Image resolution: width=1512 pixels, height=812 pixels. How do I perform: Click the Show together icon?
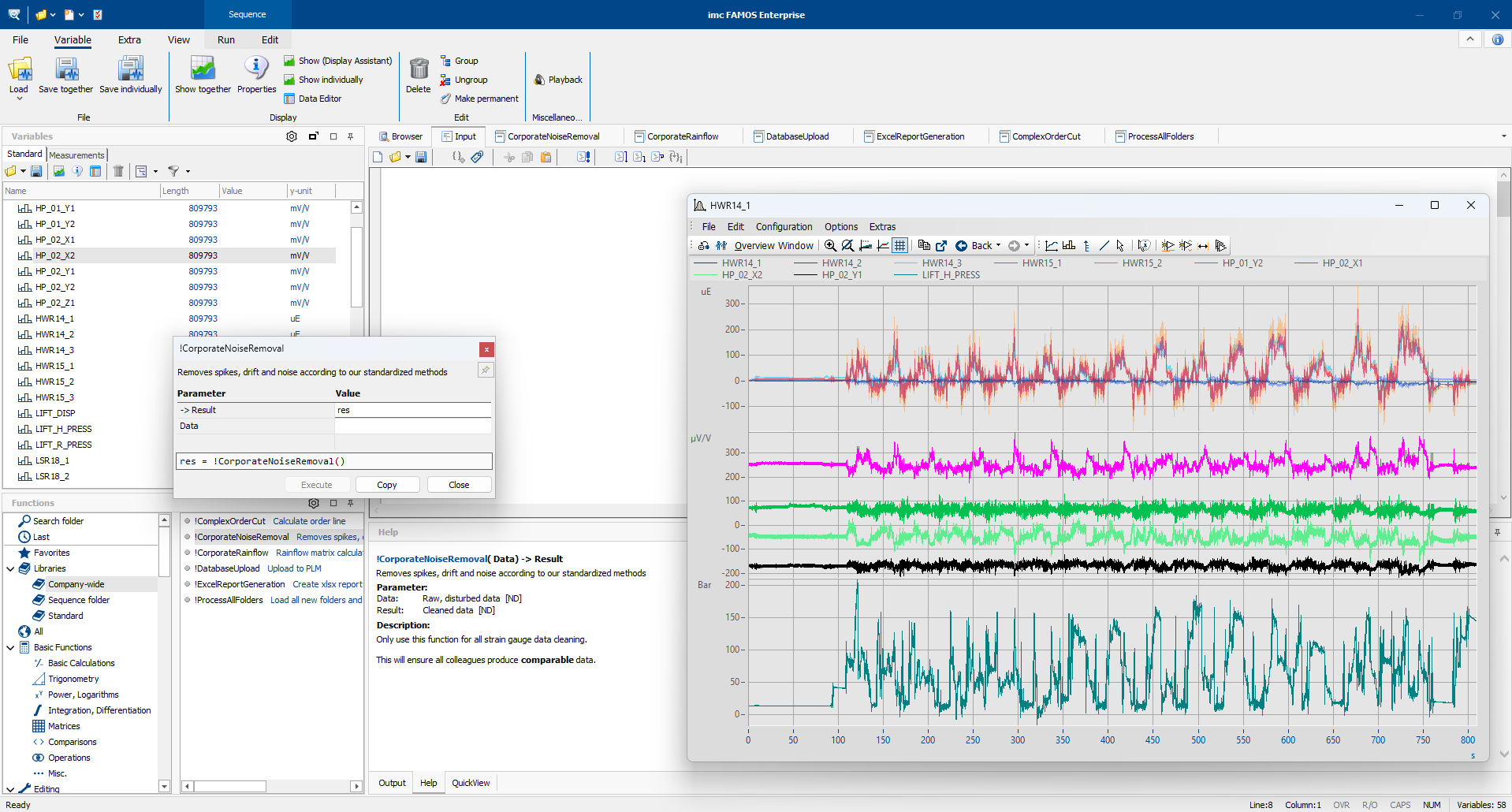[203, 69]
